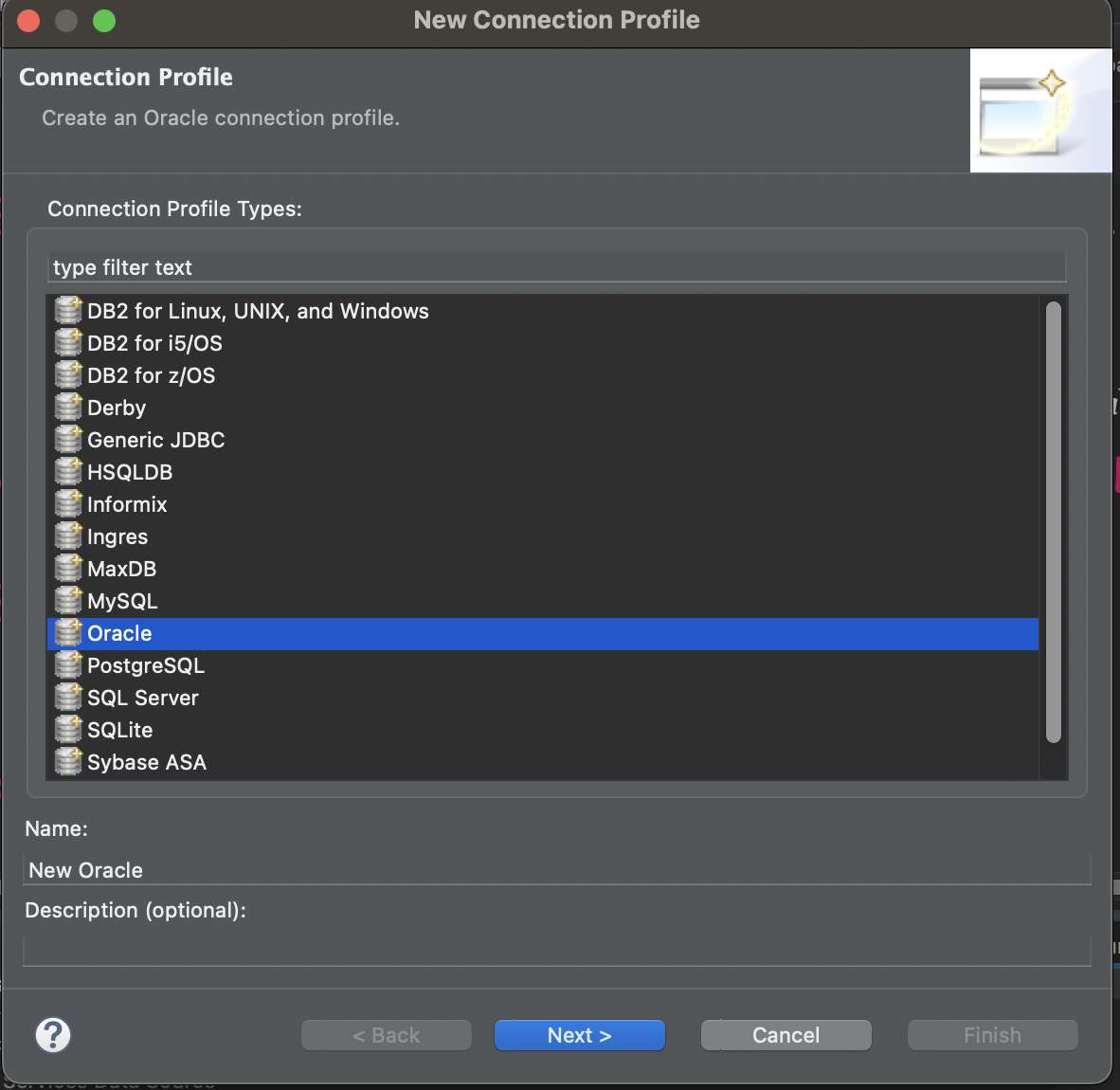Click the Informix database icon
Screen dimensions: 1120x1090
68,503
